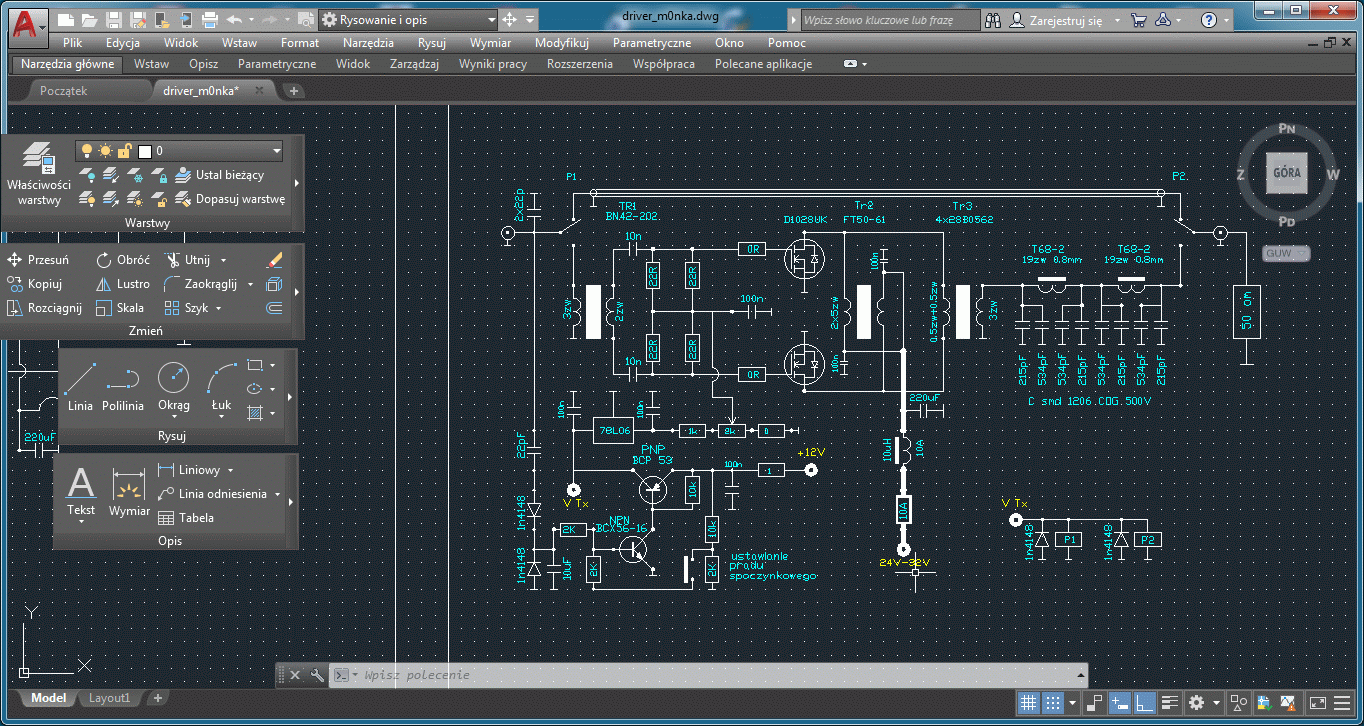Click the command line input field
The image size is (1364, 726).
(x=700, y=675)
